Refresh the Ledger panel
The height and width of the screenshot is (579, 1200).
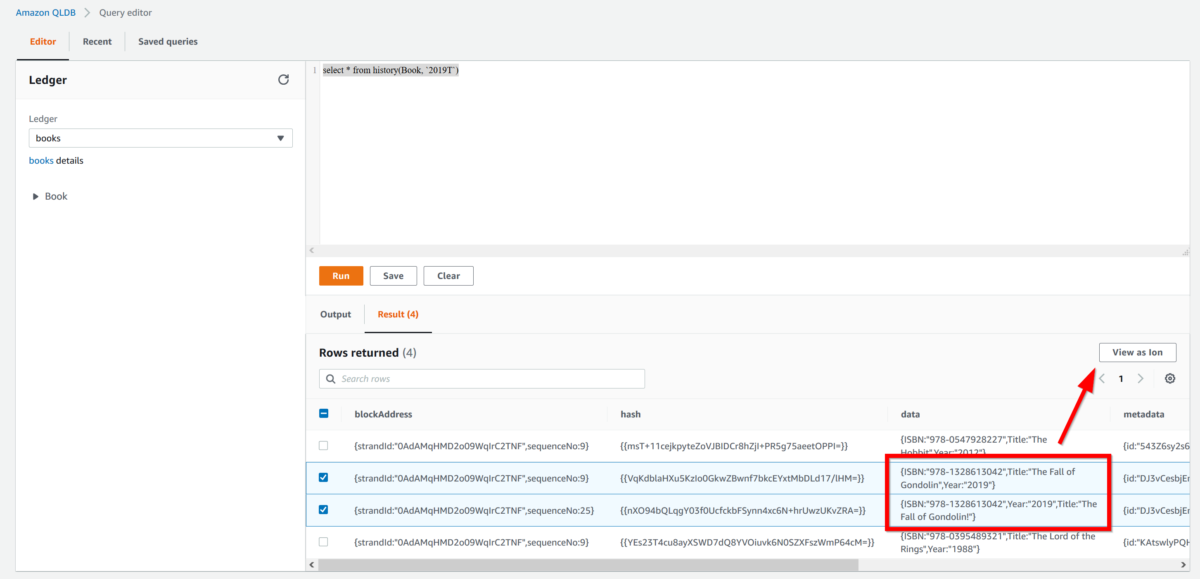(x=283, y=80)
